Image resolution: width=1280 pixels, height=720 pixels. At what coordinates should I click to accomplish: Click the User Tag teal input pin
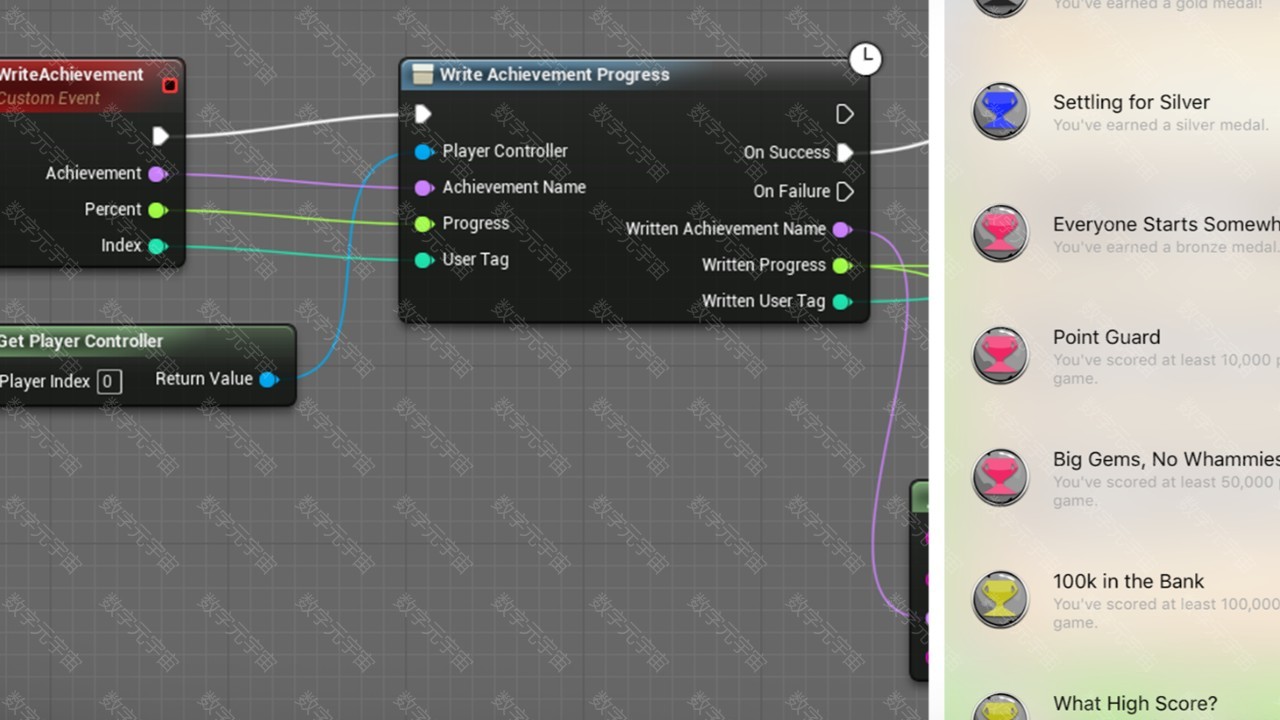tap(424, 260)
